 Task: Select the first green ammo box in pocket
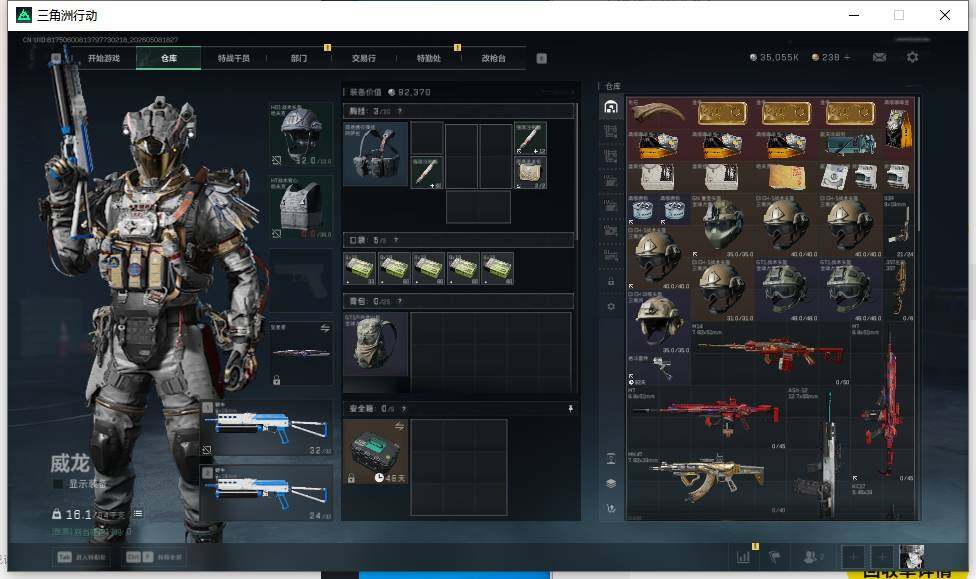point(360,268)
